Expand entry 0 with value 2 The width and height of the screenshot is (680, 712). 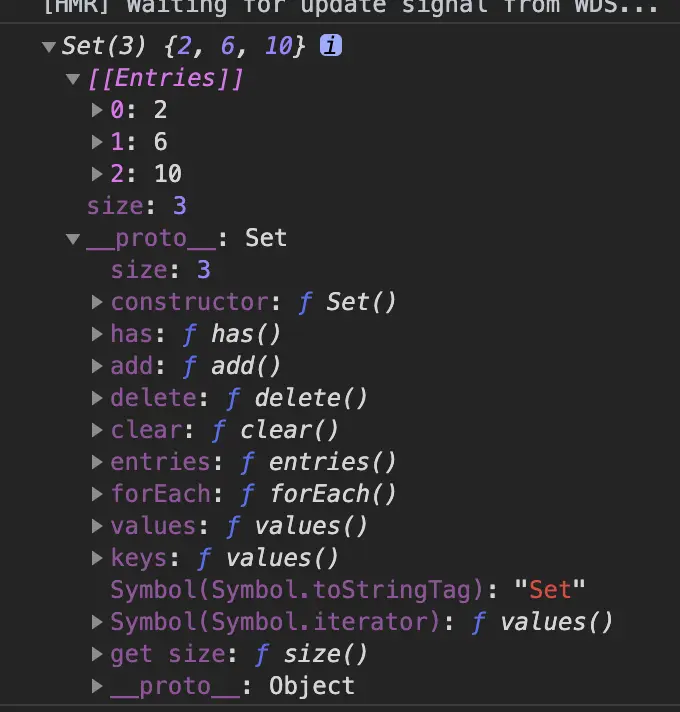97,110
